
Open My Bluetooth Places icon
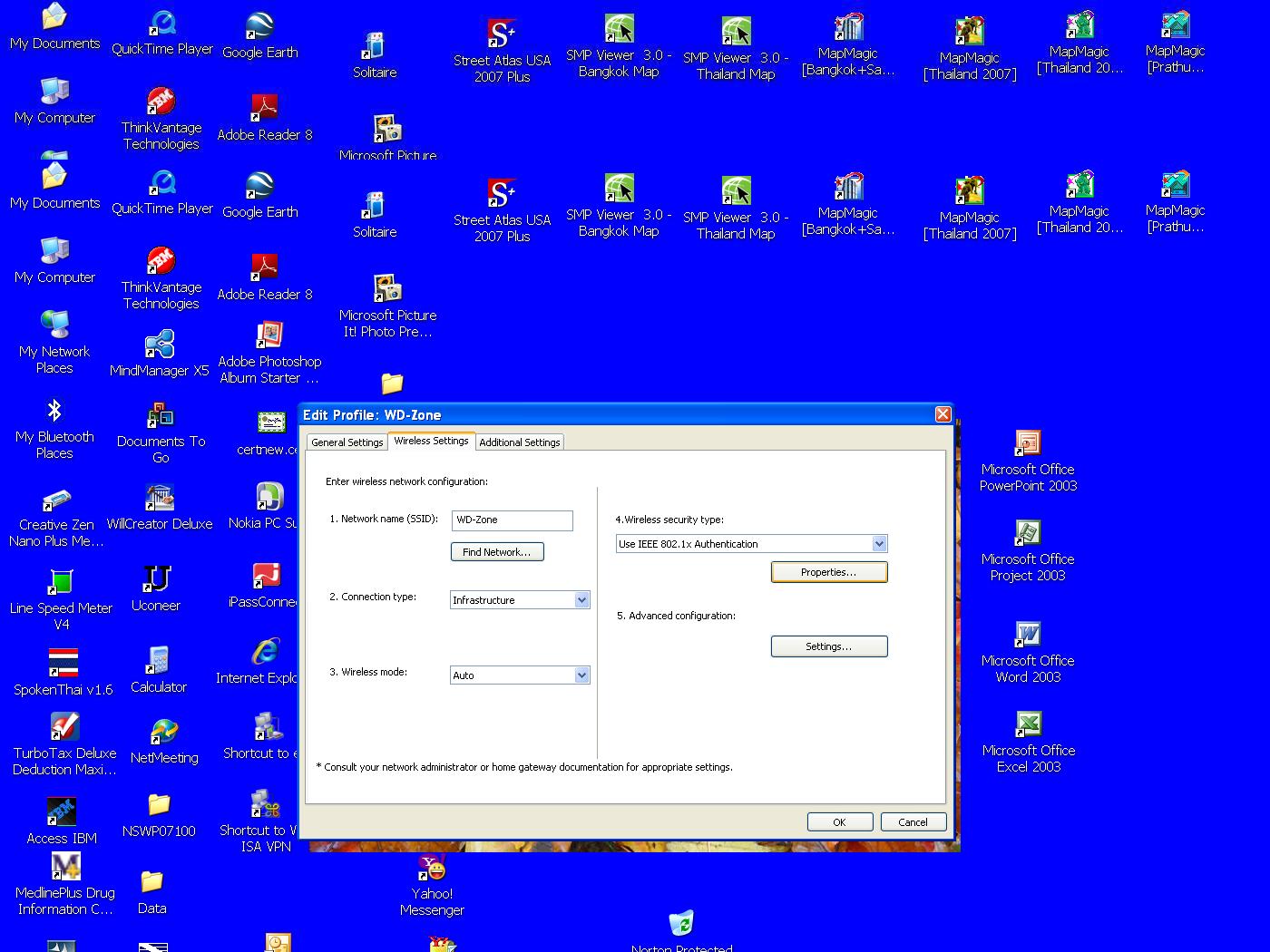tap(54, 428)
